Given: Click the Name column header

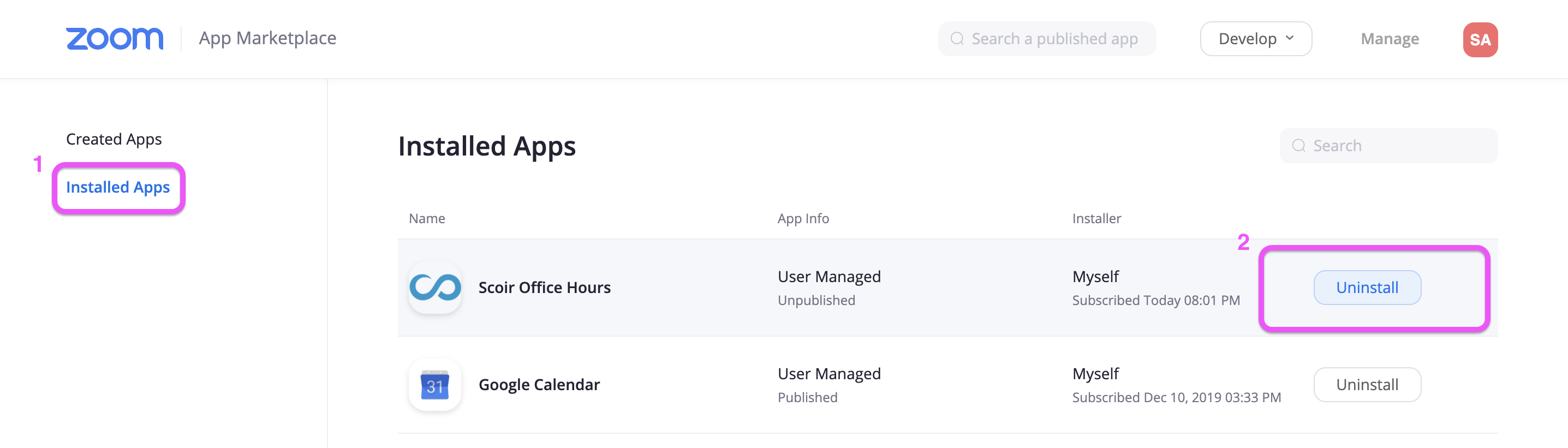Looking at the screenshot, I should [427, 218].
